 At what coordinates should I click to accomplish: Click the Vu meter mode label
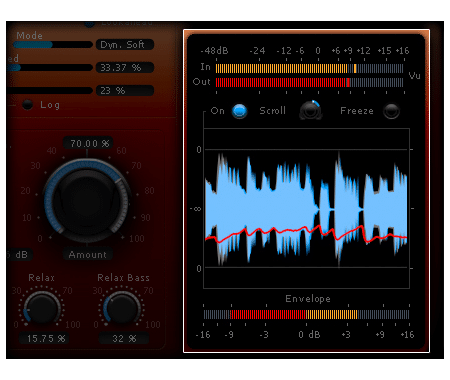414,76
